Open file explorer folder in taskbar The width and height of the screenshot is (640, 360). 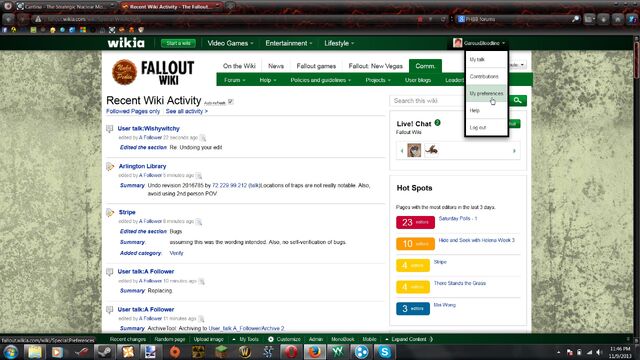pos(35,352)
